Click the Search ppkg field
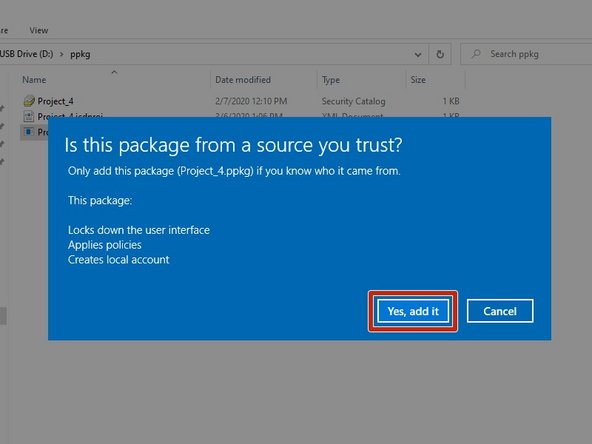592x444 pixels. click(527, 54)
